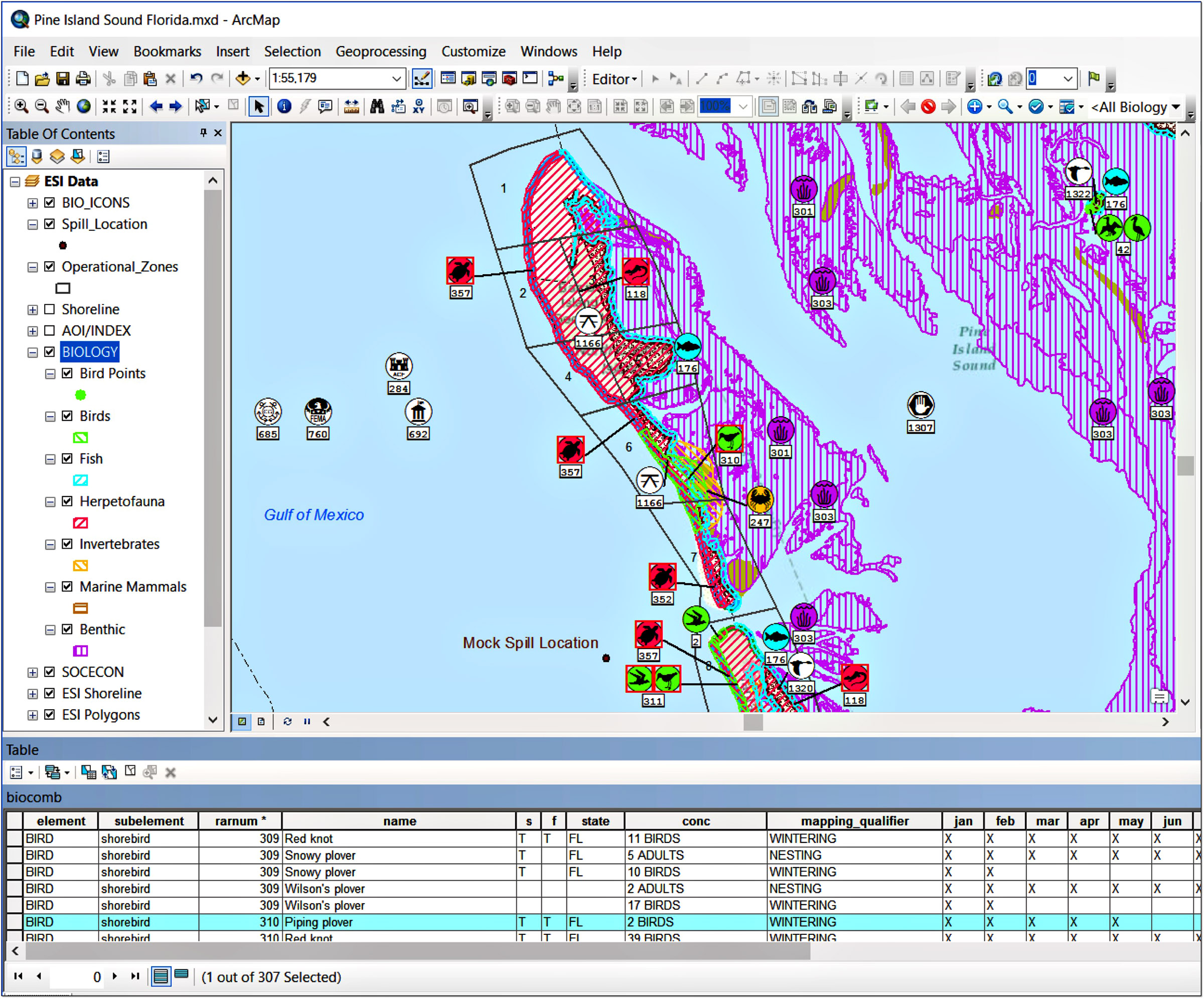Select the Zoom In magnifier tool
The image size is (1204, 999).
22,107
